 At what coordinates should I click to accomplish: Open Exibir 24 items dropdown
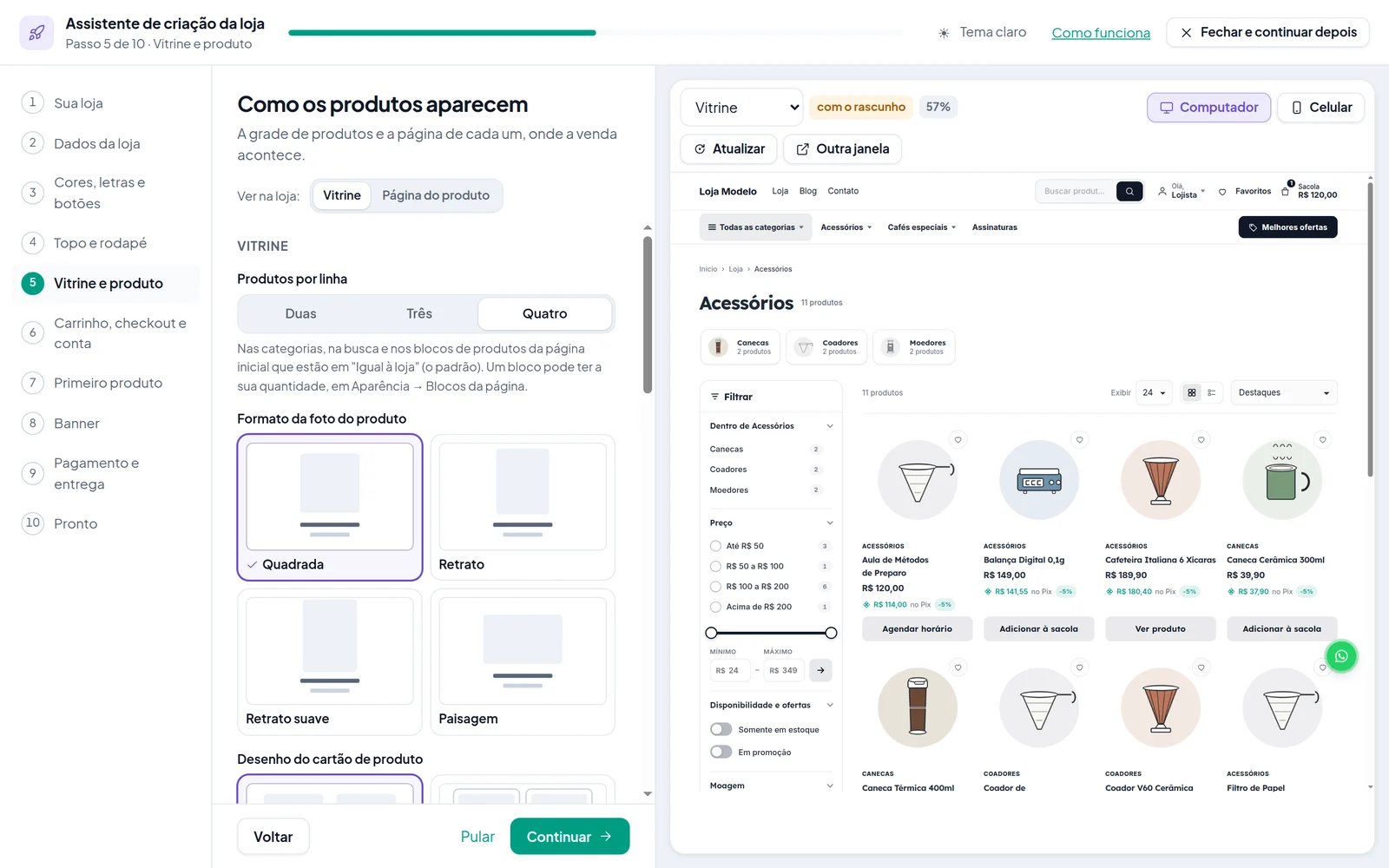1154,393
